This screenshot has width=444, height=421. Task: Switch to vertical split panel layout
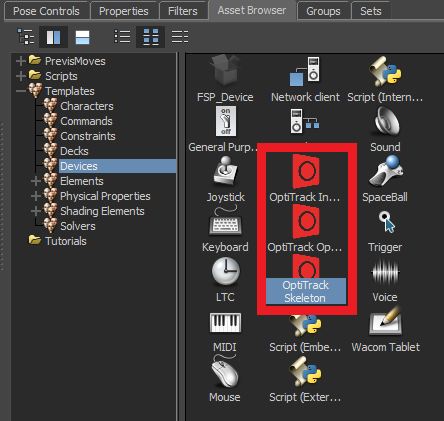click(53, 37)
